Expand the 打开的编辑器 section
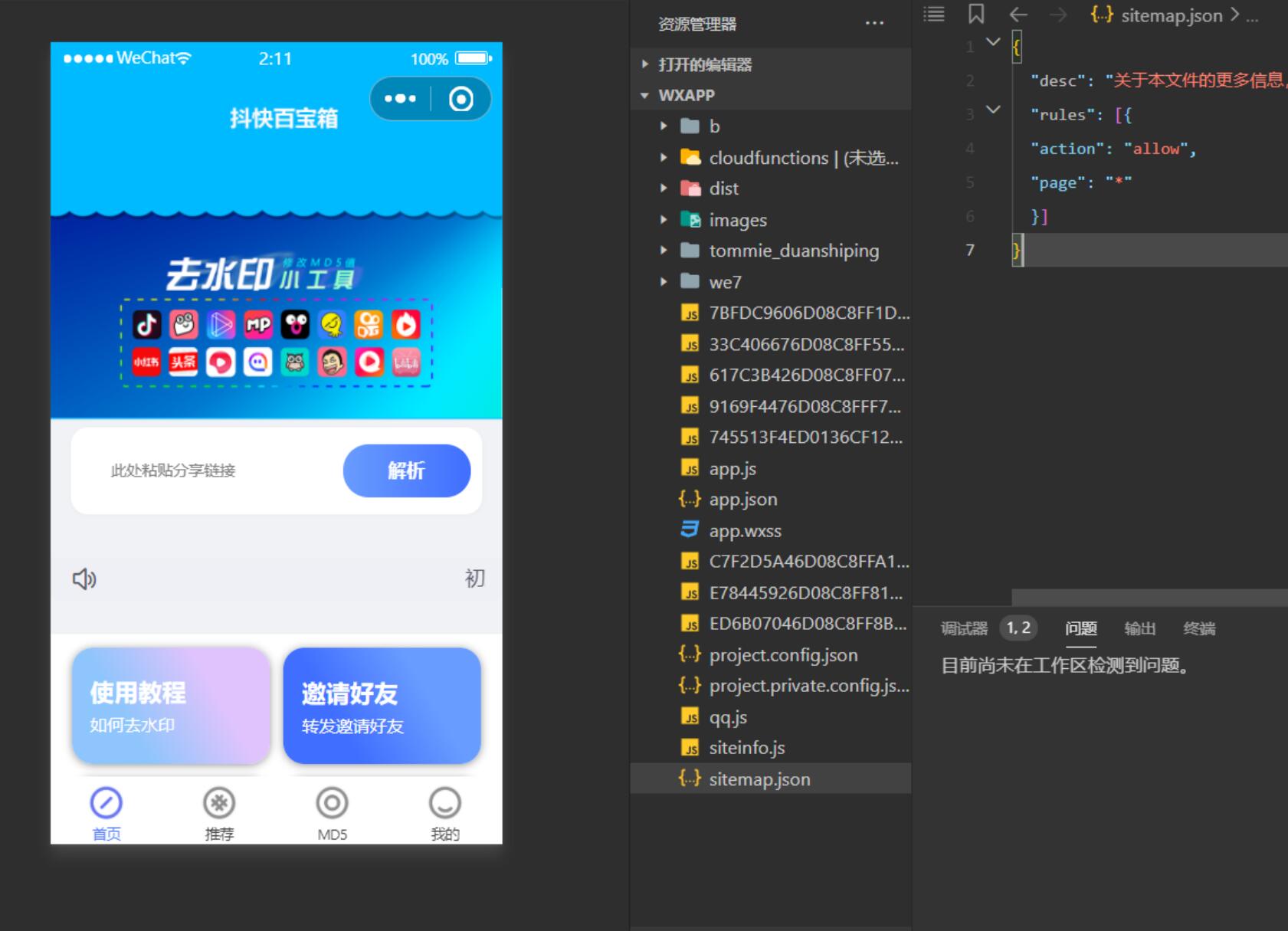Screen dimensions: 1288x931 [x=644, y=65]
